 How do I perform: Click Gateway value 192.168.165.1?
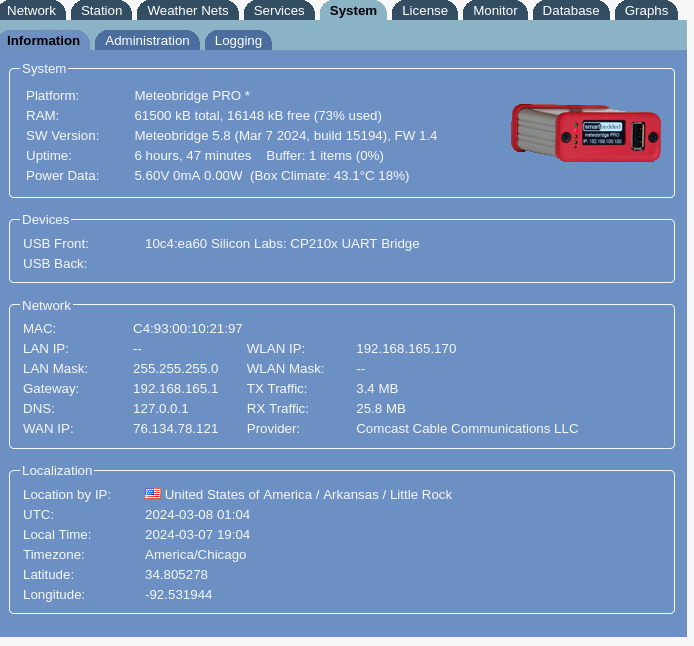point(175,388)
